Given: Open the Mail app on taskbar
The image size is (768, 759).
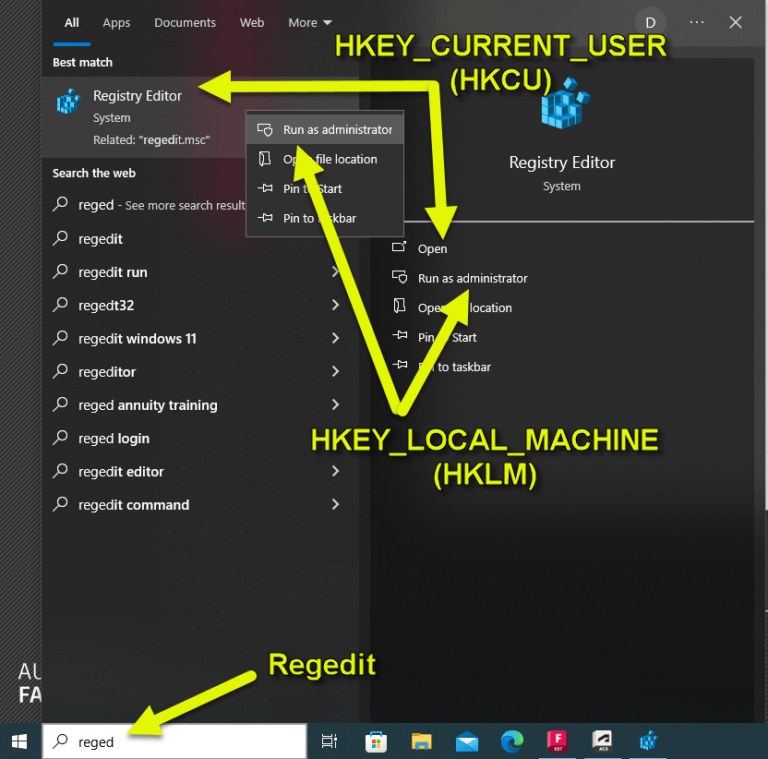Looking at the screenshot, I should tap(467, 742).
